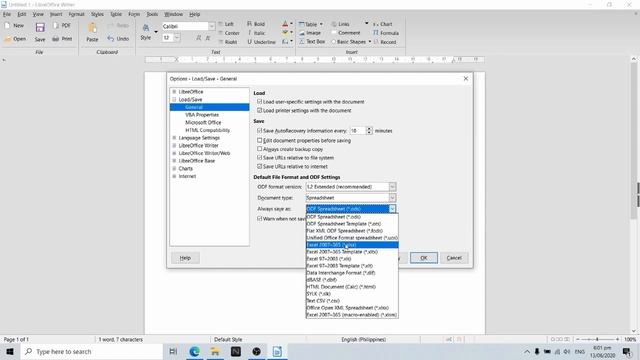The height and width of the screenshot is (360, 640).
Task: Expand LibreOffice Writer tree node
Action: coord(174,146)
